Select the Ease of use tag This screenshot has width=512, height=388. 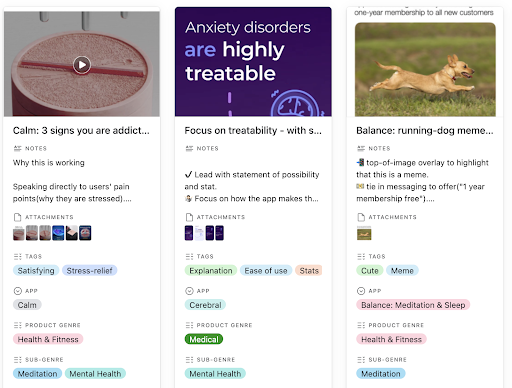266,271
